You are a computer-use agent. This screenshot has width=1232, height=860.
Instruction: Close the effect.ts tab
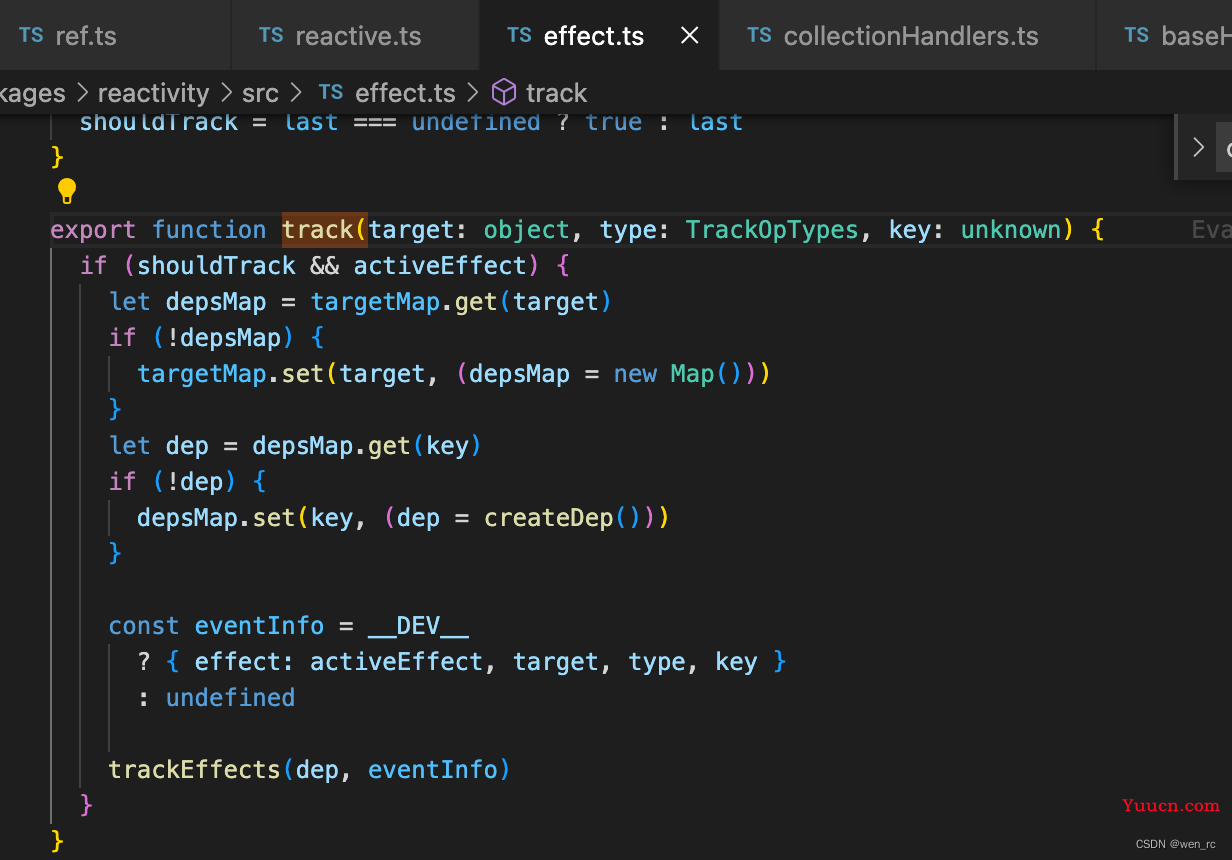(x=689, y=36)
